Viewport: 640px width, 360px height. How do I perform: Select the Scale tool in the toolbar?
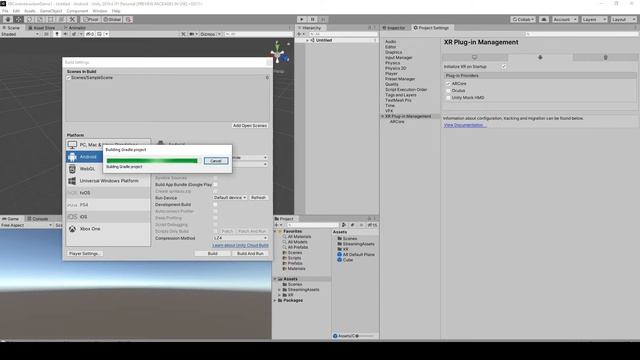pos(40,19)
